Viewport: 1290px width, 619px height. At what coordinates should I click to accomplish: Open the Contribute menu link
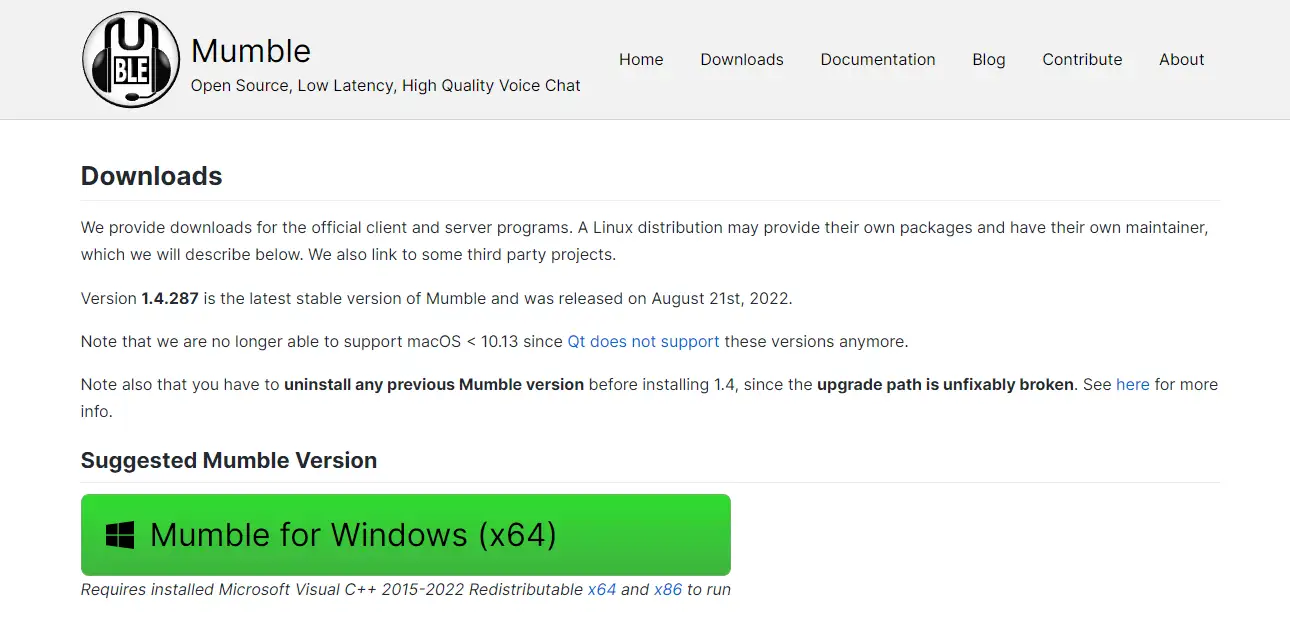[x=1082, y=60]
